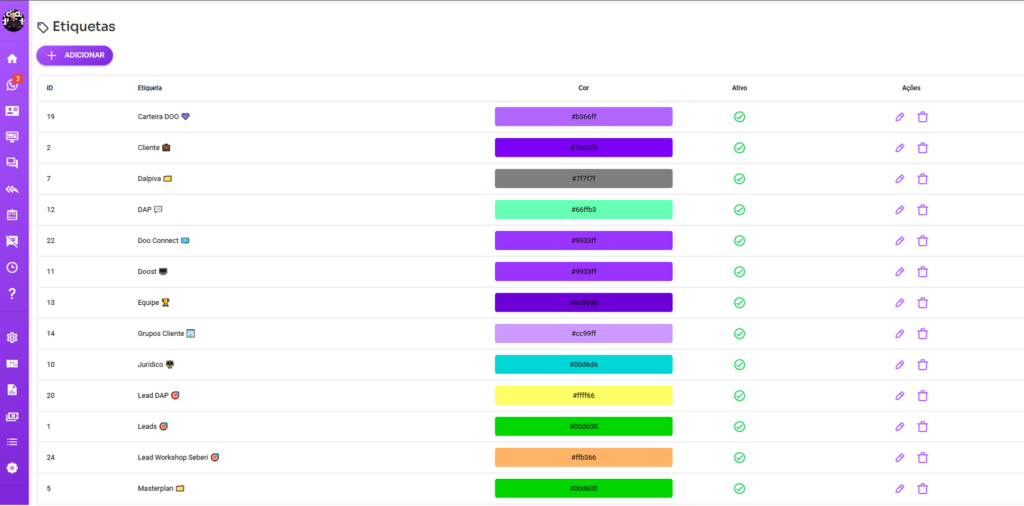Sort by the Etiqueta column header
This screenshot has height=506, width=1024.
coord(150,88)
